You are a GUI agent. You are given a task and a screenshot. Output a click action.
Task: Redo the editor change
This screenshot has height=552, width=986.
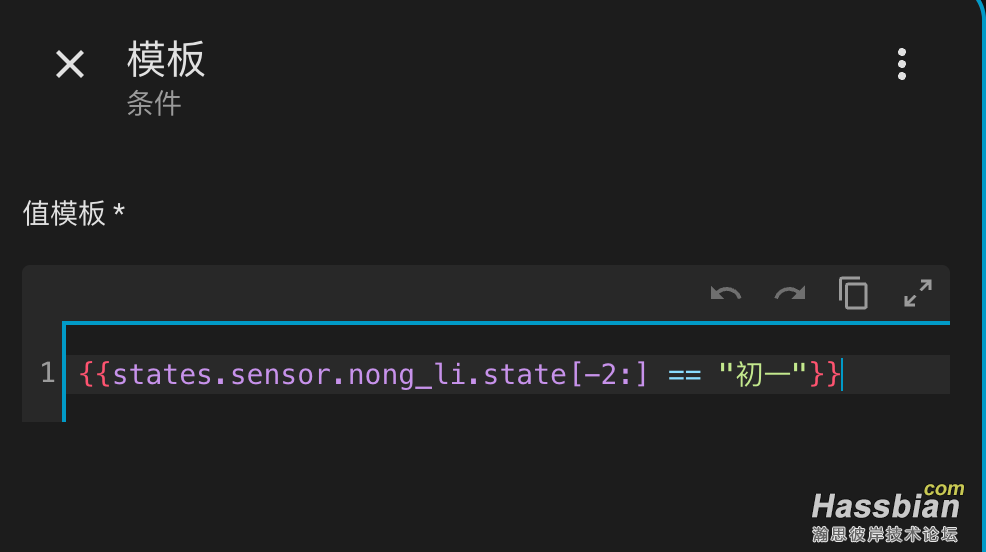[790, 293]
